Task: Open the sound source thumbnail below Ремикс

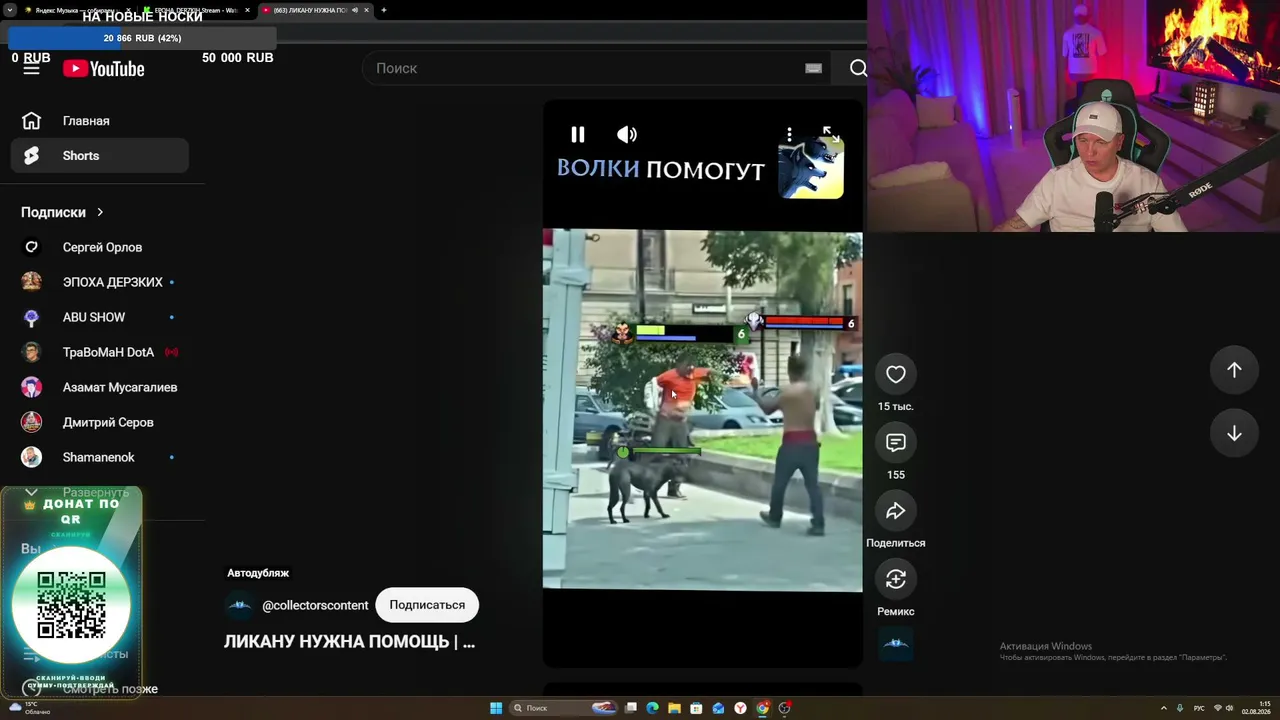Action: pyautogui.click(x=896, y=645)
